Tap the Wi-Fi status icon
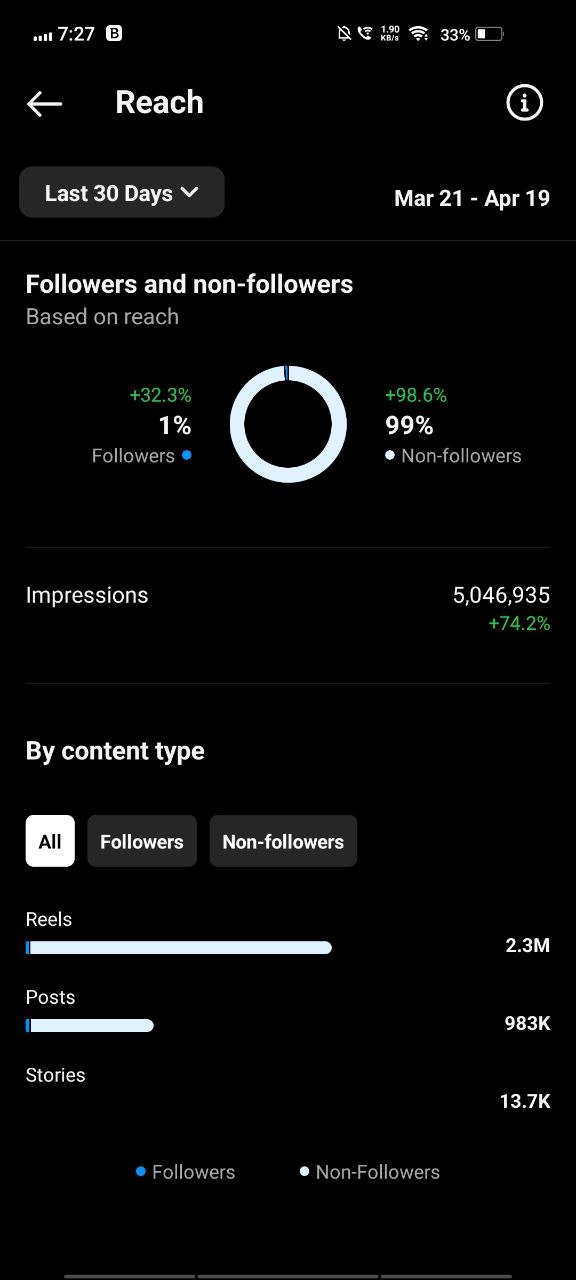 [419, 34]
